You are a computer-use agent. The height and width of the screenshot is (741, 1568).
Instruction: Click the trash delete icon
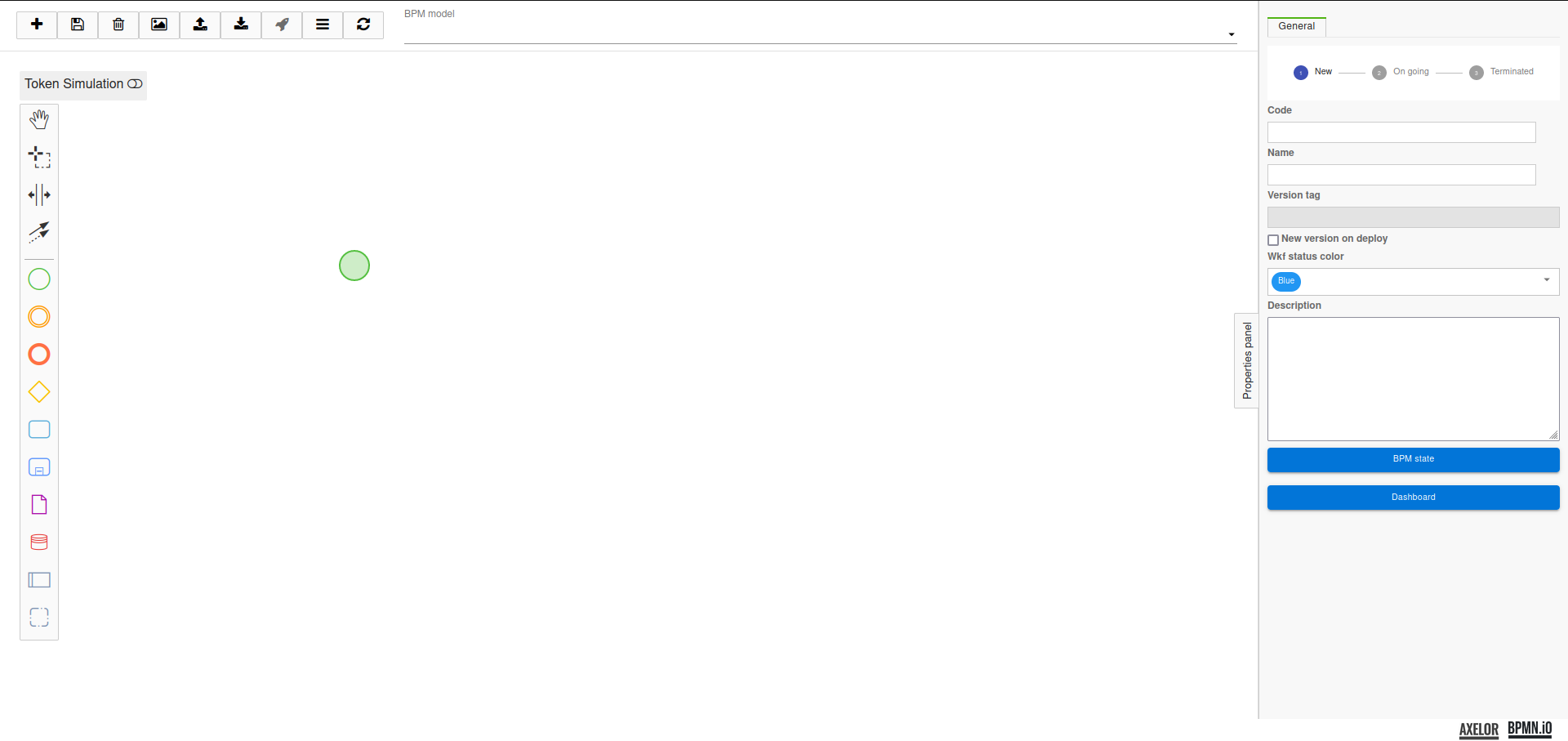tap(118, 25)
